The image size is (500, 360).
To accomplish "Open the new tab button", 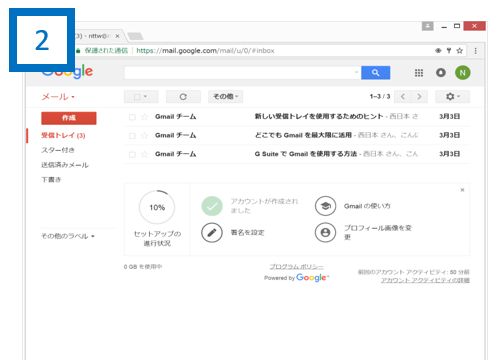I will click(135, 36).
